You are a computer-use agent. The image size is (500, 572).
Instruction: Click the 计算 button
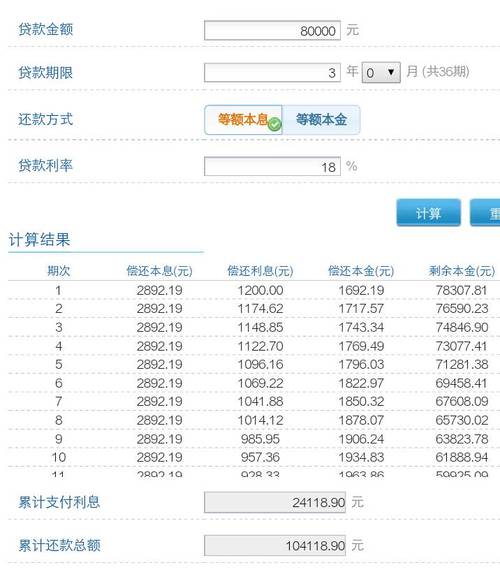429,213
